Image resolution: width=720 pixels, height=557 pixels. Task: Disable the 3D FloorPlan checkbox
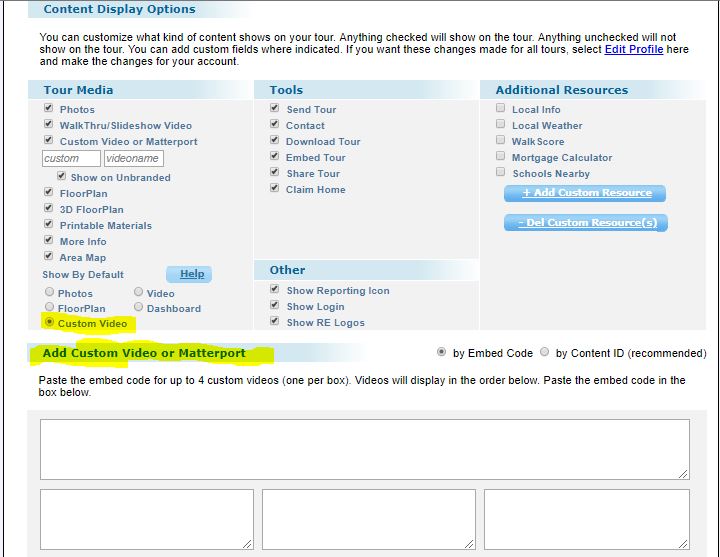[49, 209]
